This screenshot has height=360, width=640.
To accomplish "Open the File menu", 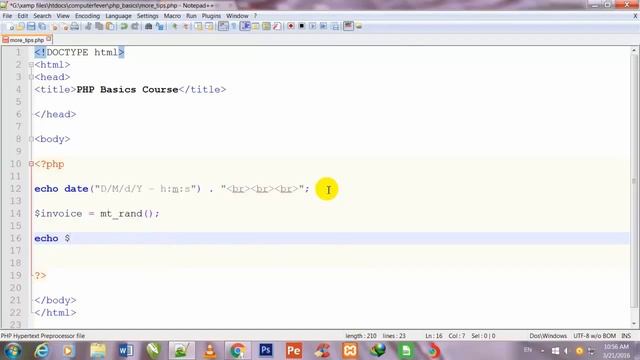I will point(7,16).
